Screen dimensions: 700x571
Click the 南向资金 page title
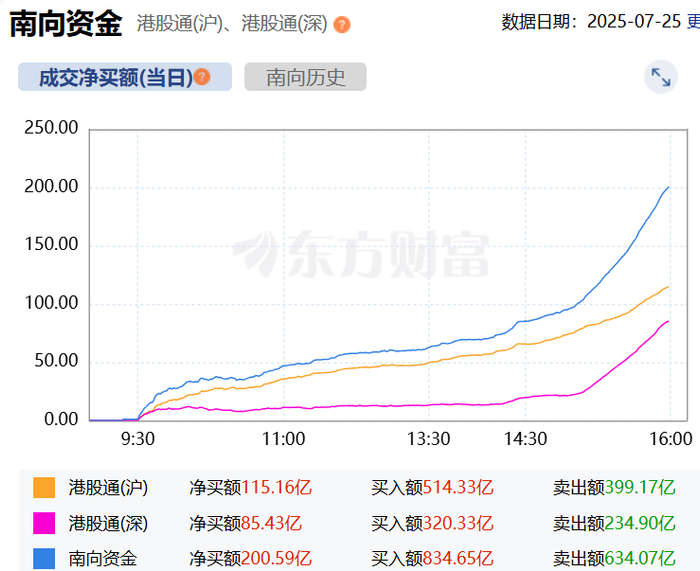click(x=66, y=23)
